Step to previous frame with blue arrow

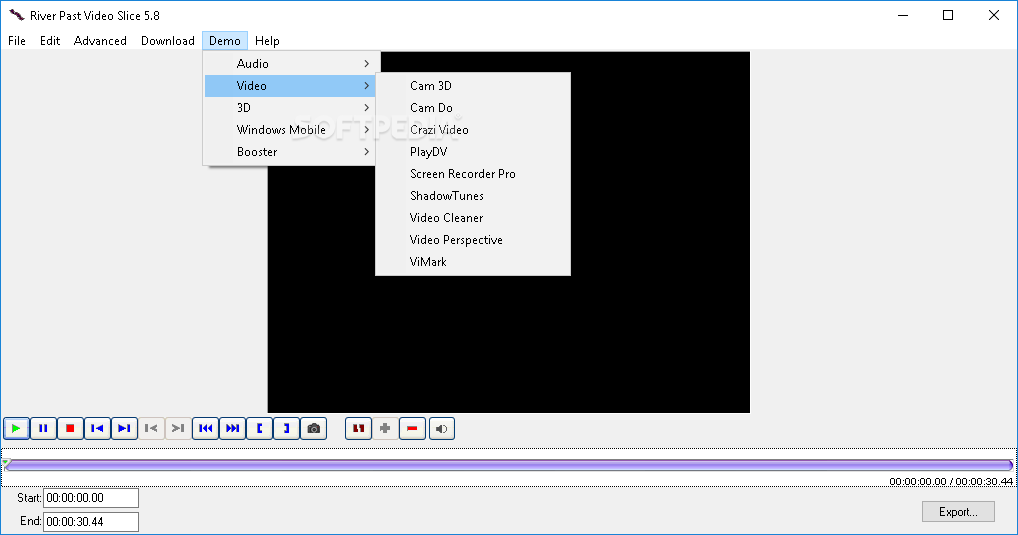[97, 429]
